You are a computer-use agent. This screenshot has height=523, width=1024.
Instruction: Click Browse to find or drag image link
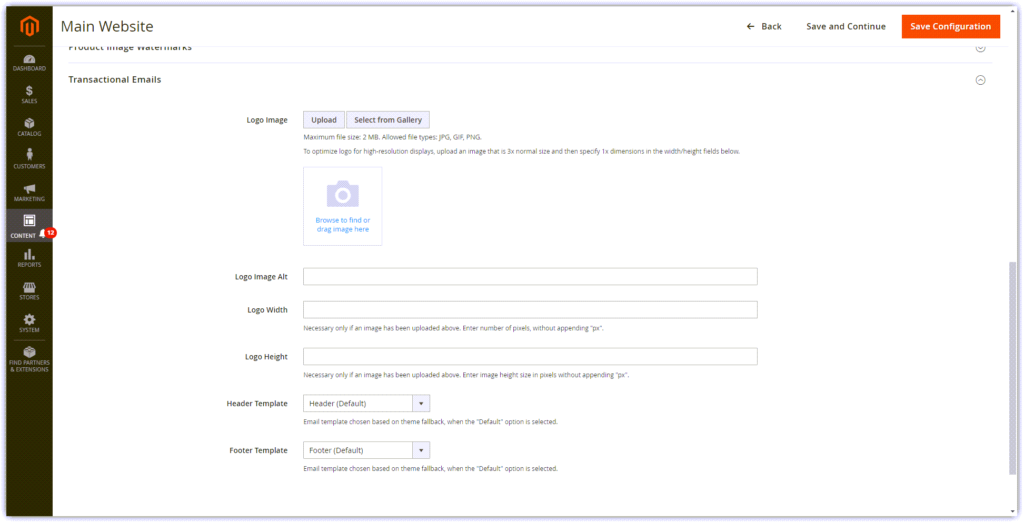click(x=343, y=225)
